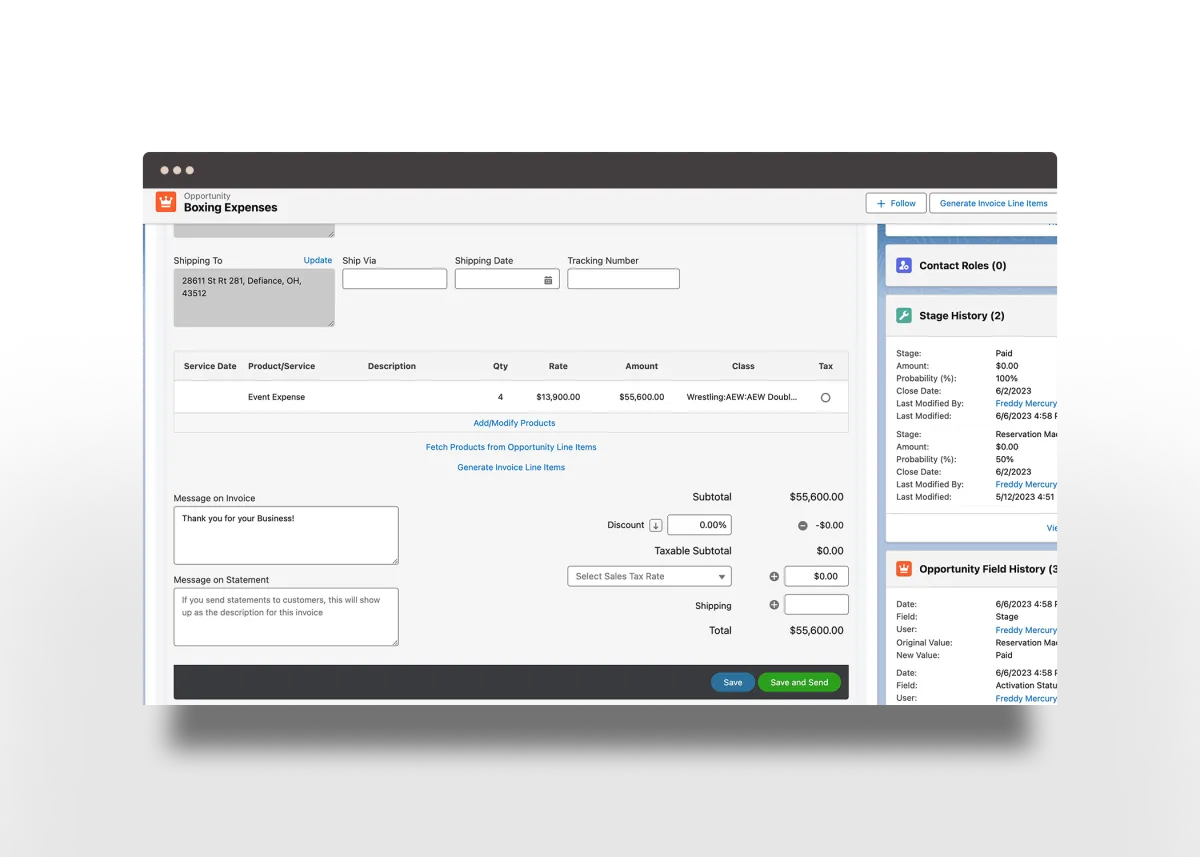Image resolution: width=1200 pixels, height=857 pixels.
Task: Click the Event Expense product cell
Action: [276, 397]
